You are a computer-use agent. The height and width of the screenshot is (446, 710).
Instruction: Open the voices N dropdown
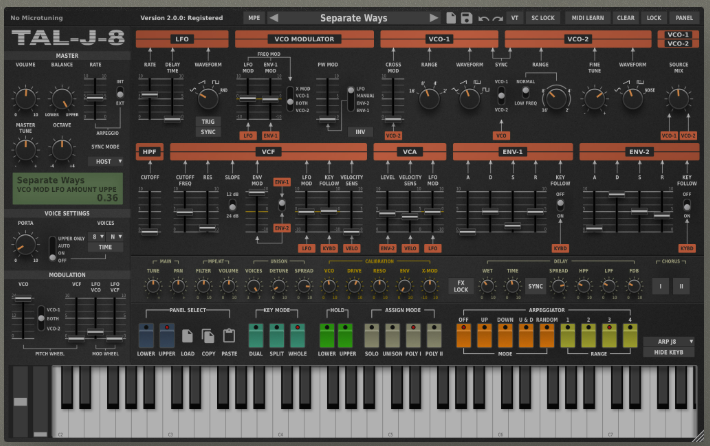click(x=115, y=236)
